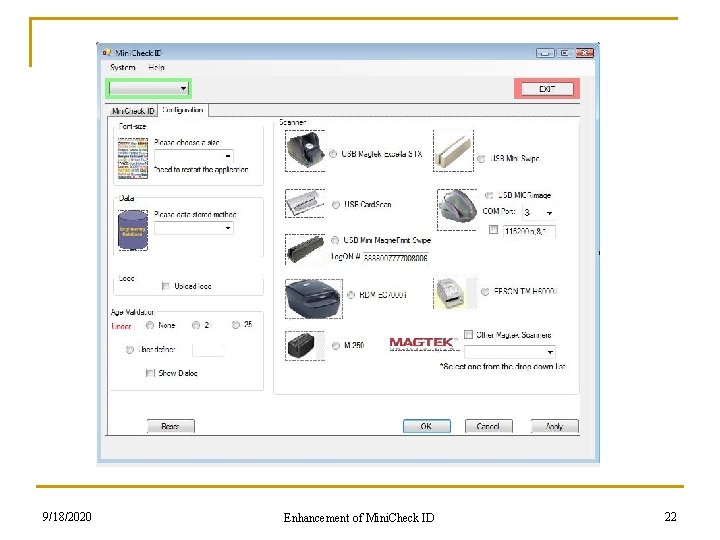Click the USB Mini MagnePrint Swipe image
Viewport: 720px width, 540px height.
[304, 249]
